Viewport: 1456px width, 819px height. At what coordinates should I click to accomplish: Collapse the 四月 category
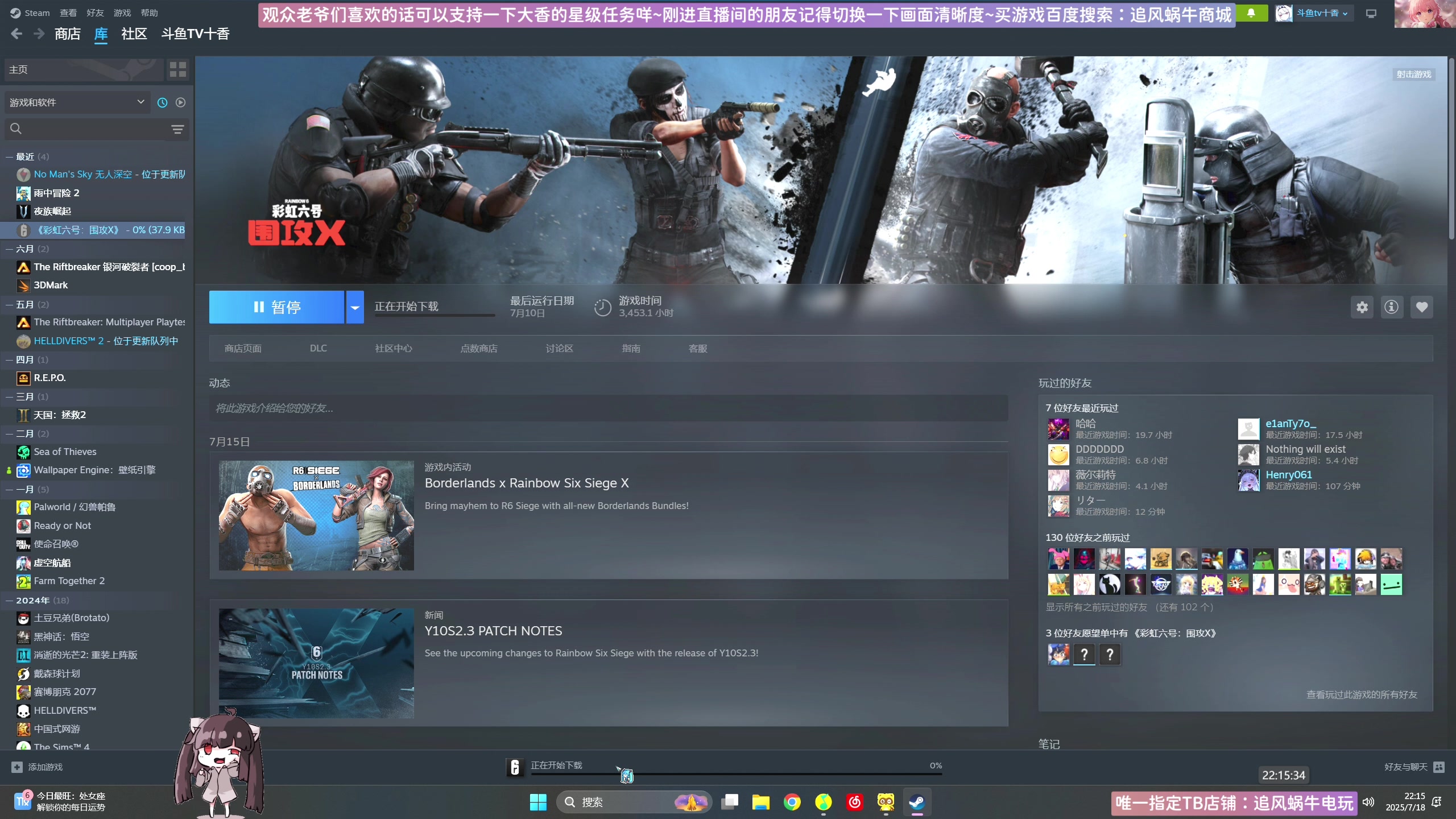9,359
